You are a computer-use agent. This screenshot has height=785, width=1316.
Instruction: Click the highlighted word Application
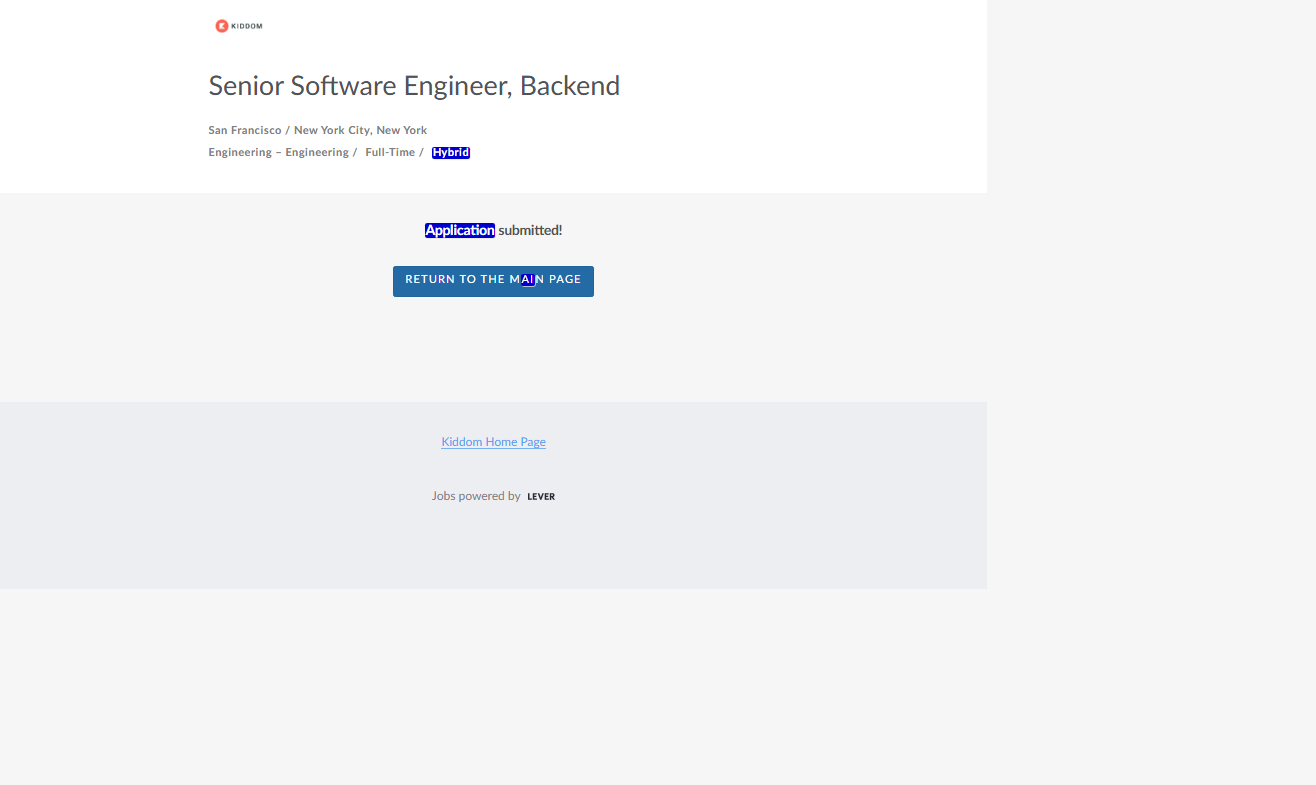click(459, 230)
